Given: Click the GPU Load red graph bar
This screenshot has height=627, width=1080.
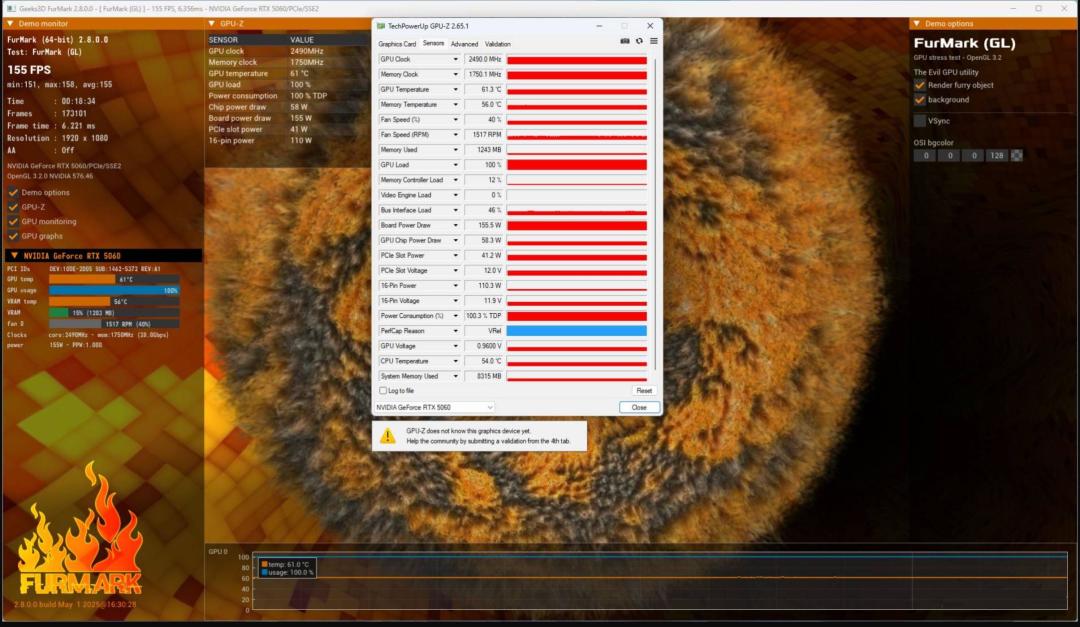Looking at the screenshot, I should (x=577, y=165).
